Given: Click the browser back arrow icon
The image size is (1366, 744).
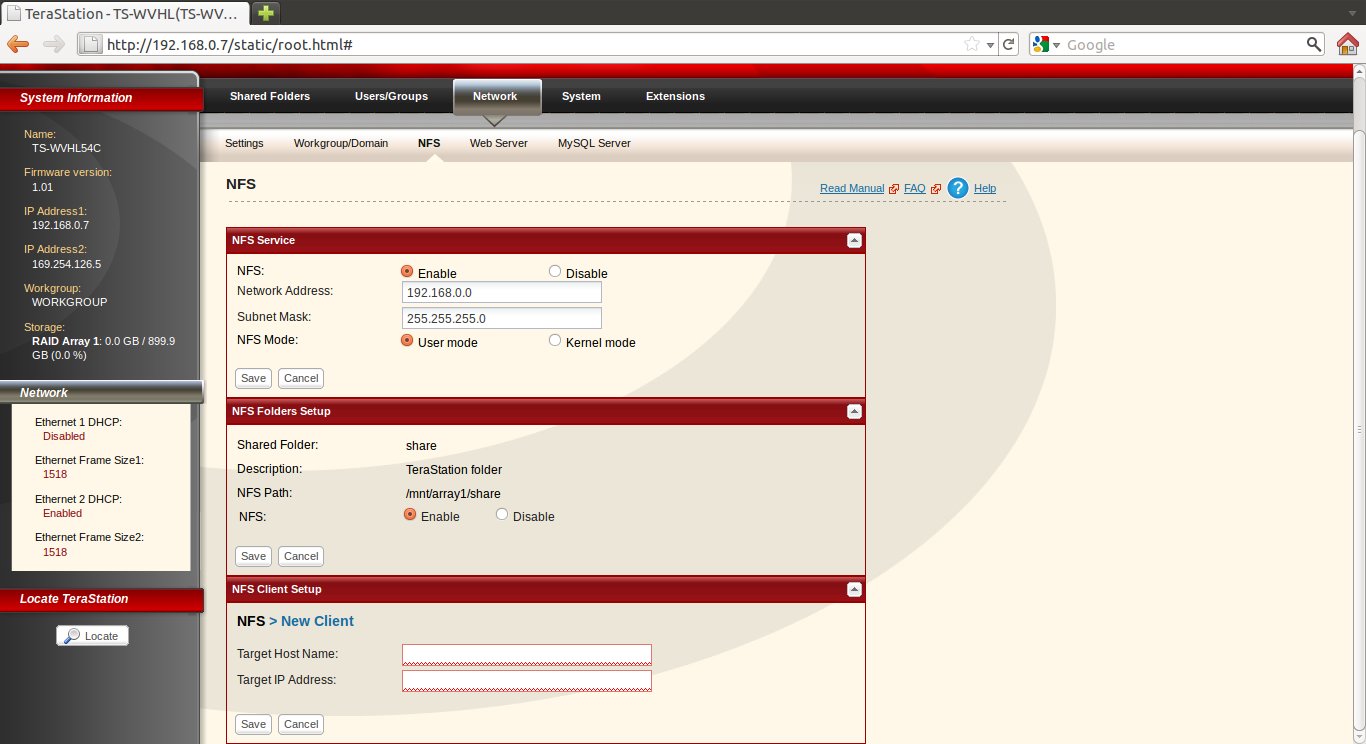Looking at the screenshot, I should pos(18,44).
